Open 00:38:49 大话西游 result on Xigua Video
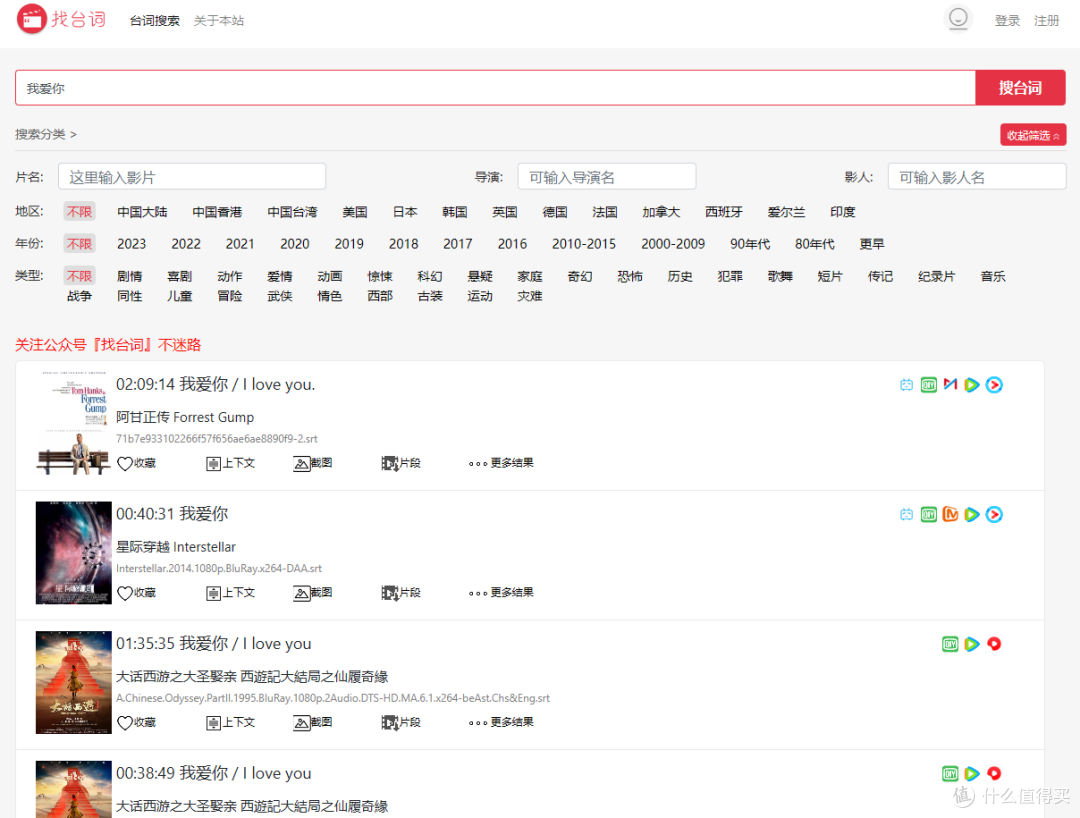The width and height of the screenshot is (1080, 818). point(994,773)
